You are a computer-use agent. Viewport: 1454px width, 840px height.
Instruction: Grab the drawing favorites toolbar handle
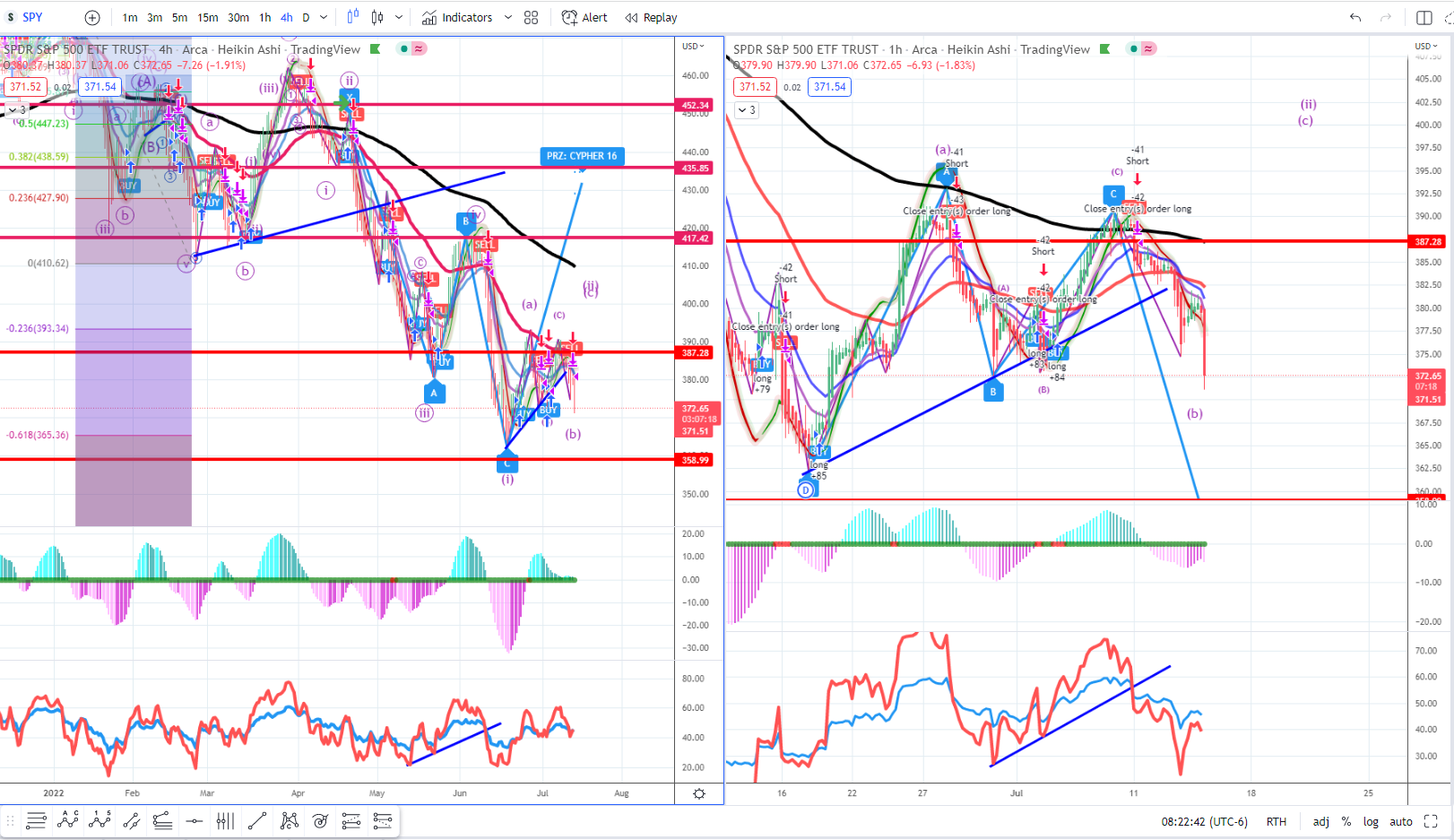coord(11,821)
